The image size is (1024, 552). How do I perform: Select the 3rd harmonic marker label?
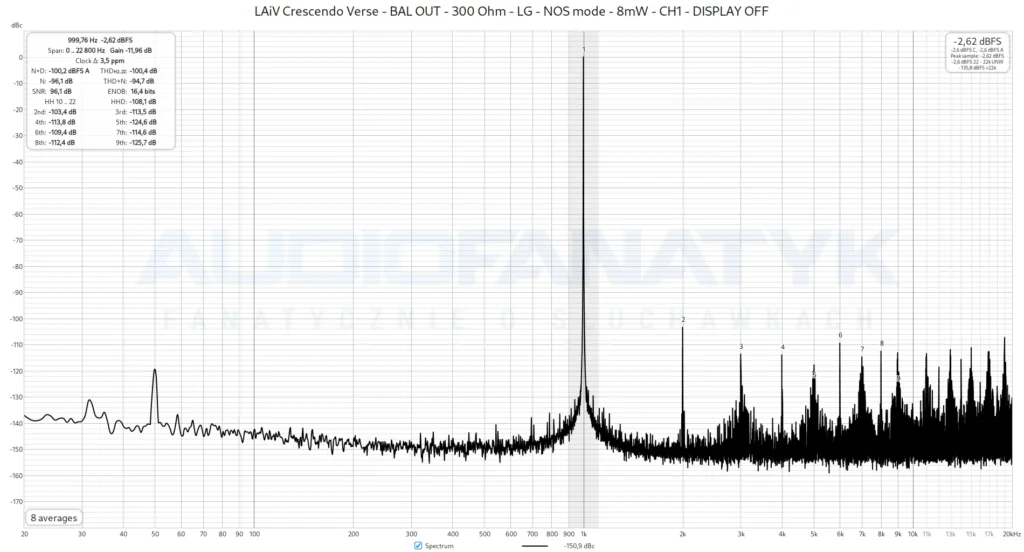point(741,346)
